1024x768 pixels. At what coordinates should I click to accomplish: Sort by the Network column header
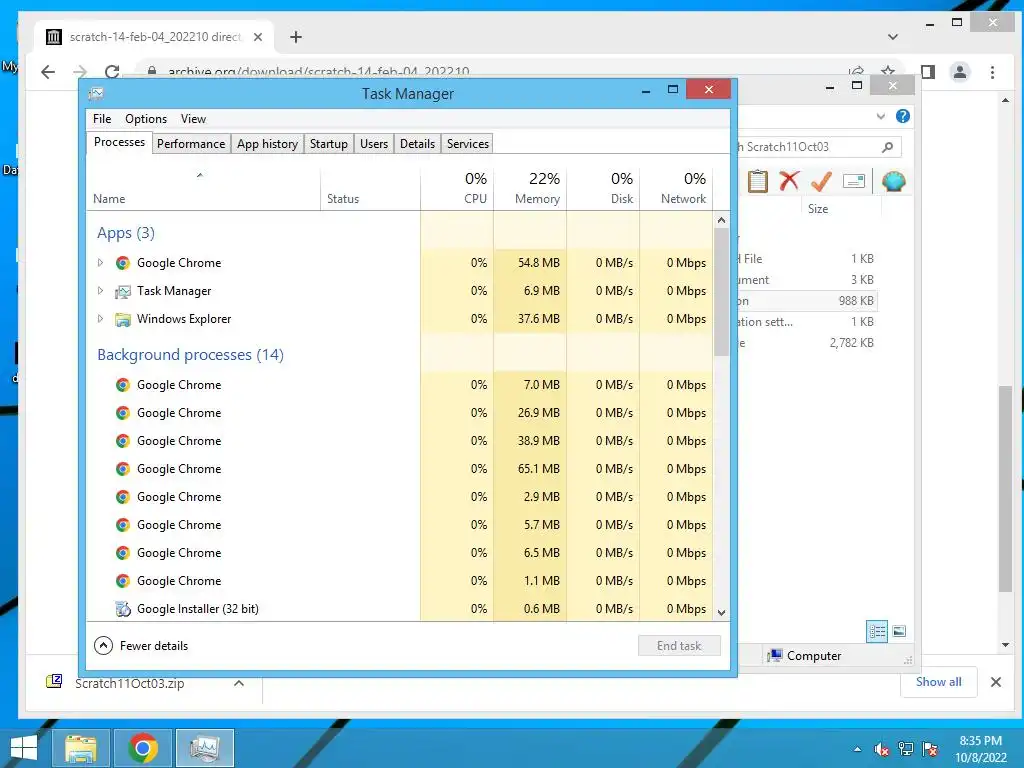coord(676,188)
